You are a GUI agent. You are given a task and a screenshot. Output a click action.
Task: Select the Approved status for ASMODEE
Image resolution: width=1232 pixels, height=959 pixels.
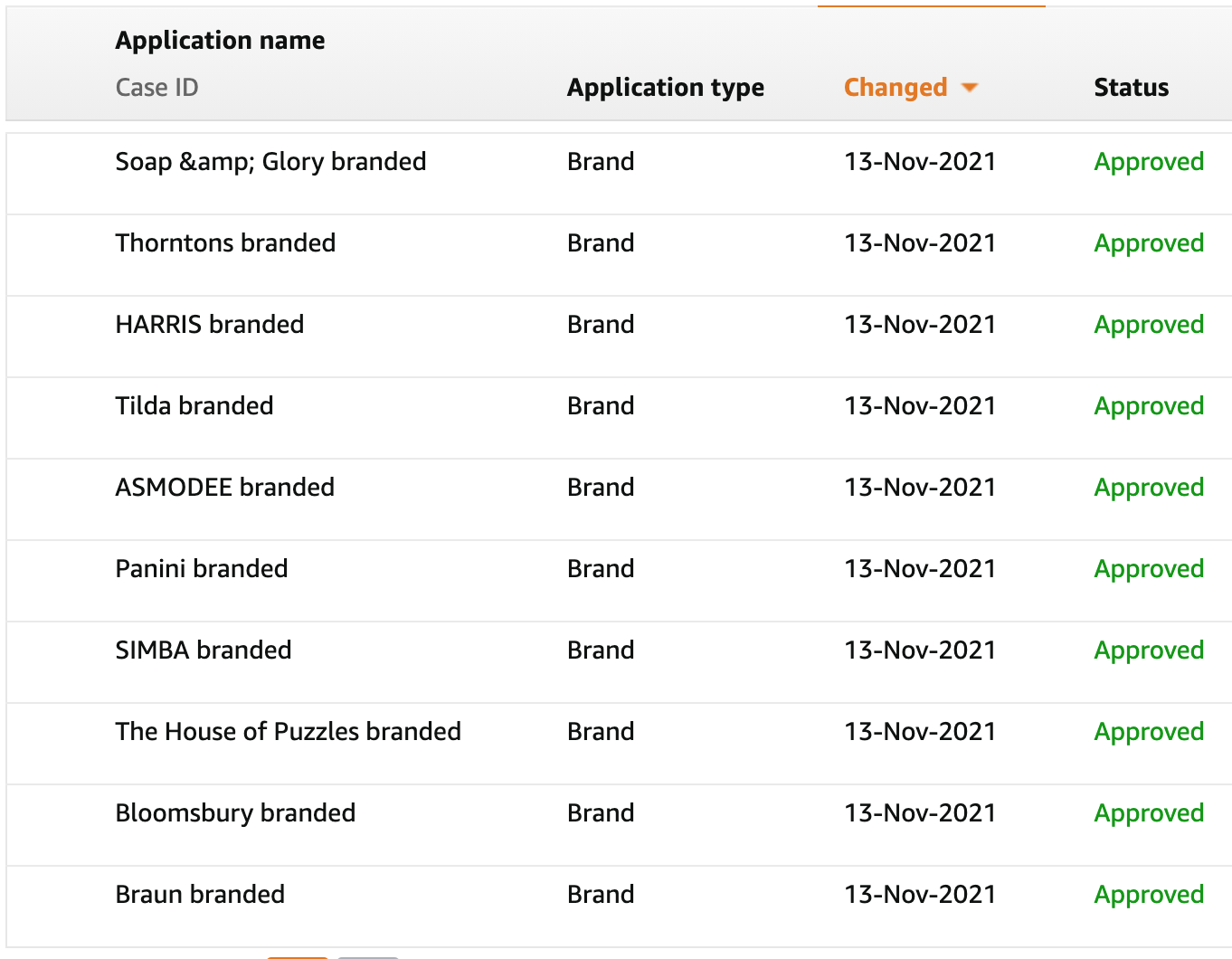pyautogui.click(x=1149, y=489)
